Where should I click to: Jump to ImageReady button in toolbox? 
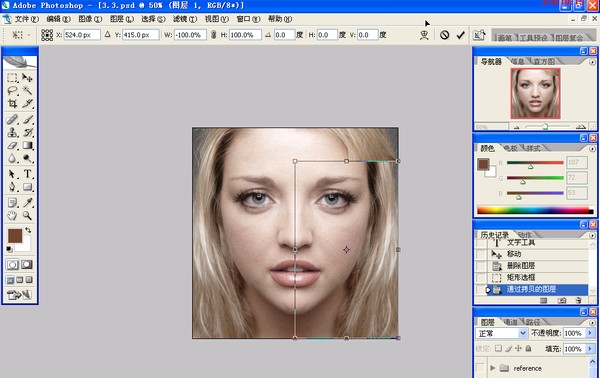pos(19,295)
